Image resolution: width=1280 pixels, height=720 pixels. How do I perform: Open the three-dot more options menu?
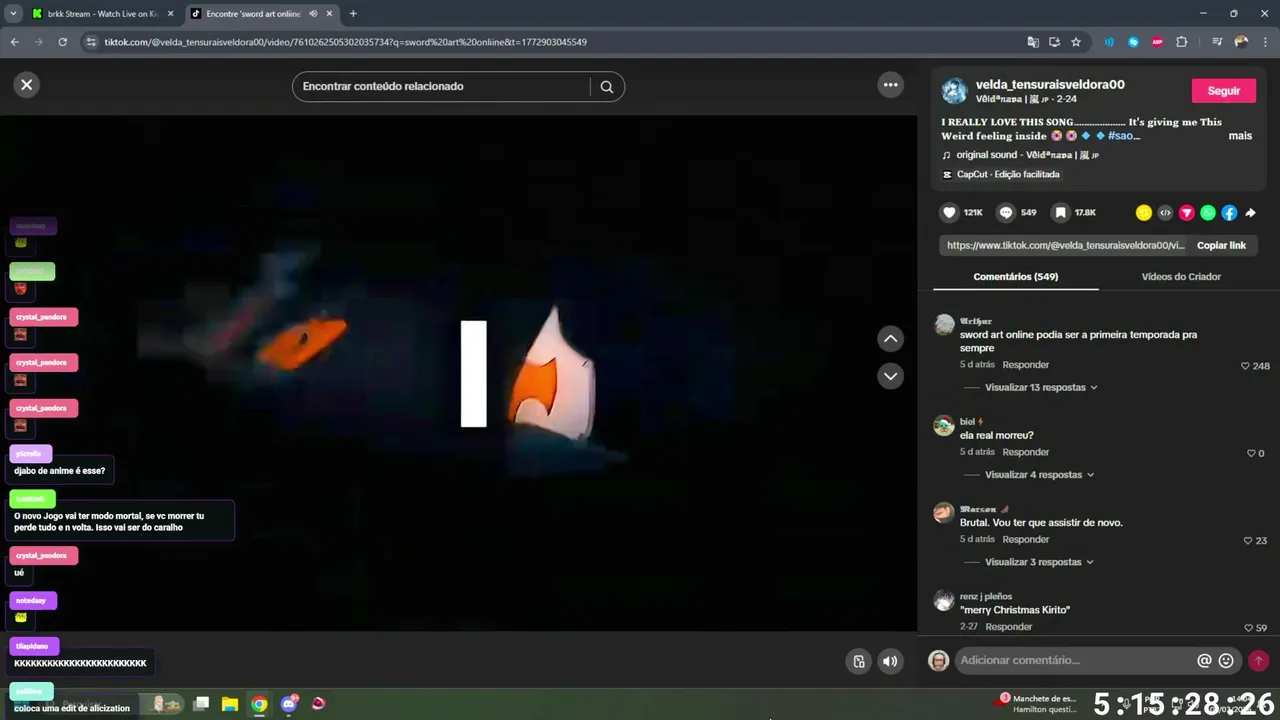pos(891,85)
